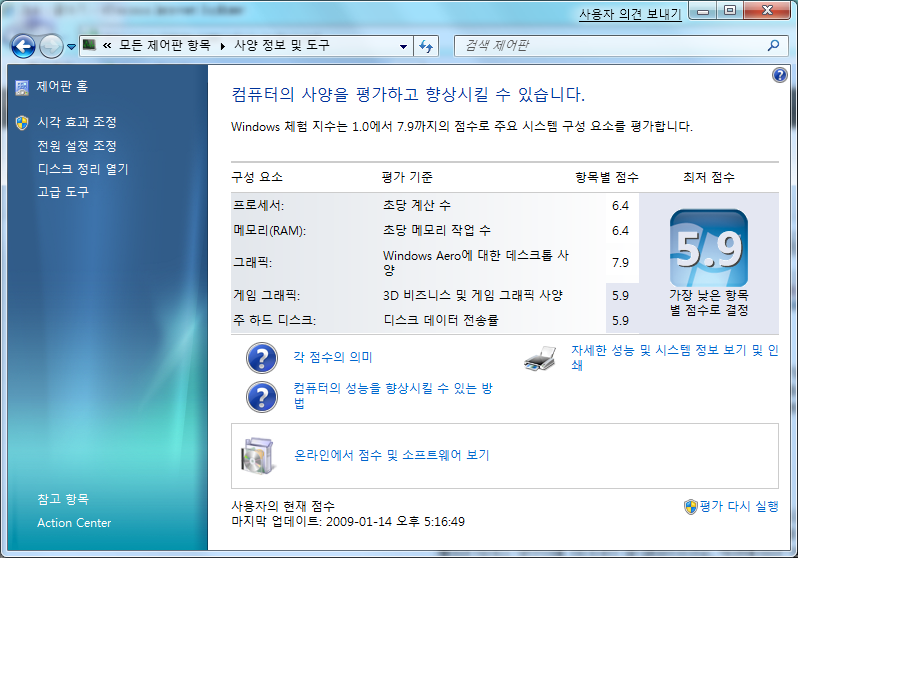The width and height of the screenshot is (914, 700).
Task: Select the 주 하드 디스크: row label
Action: (x=275, y=321)
